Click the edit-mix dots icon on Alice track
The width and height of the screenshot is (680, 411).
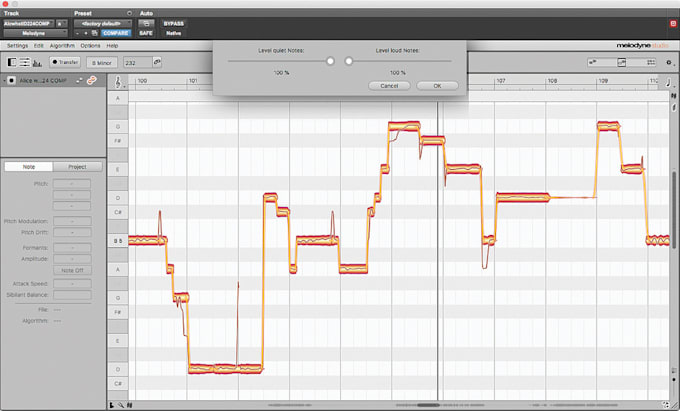click(79, 80)
